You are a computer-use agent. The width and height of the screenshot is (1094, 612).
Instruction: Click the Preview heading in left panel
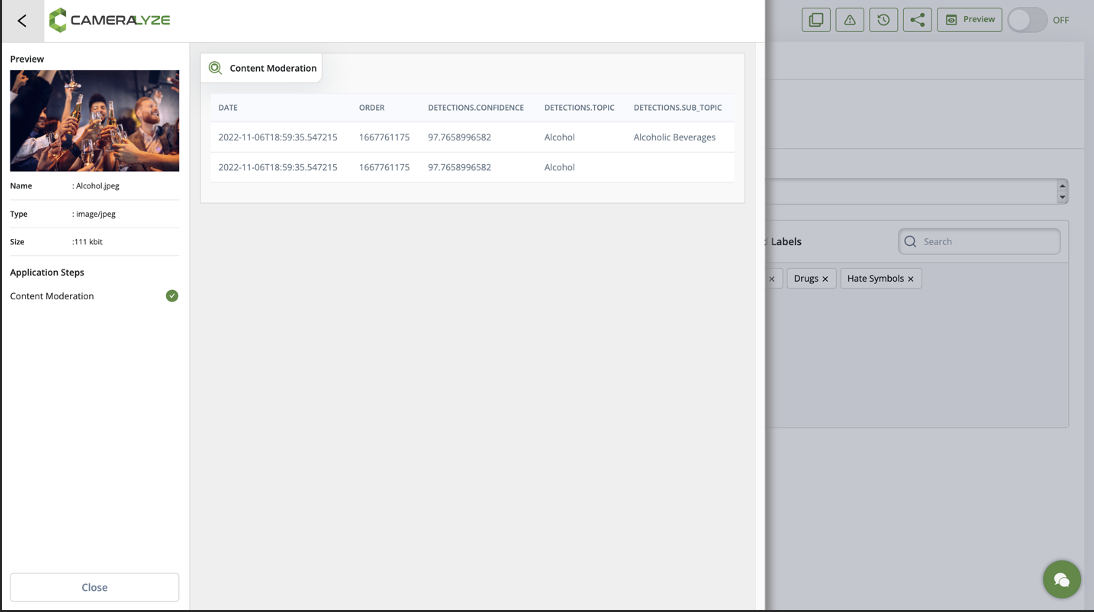tap(27, 59)
